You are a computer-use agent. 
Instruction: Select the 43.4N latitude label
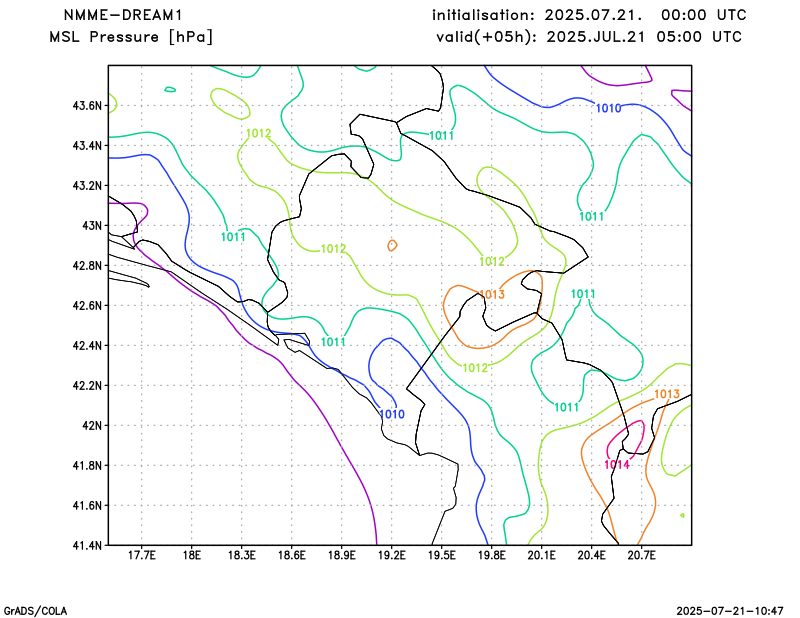(x=87, y=145)
